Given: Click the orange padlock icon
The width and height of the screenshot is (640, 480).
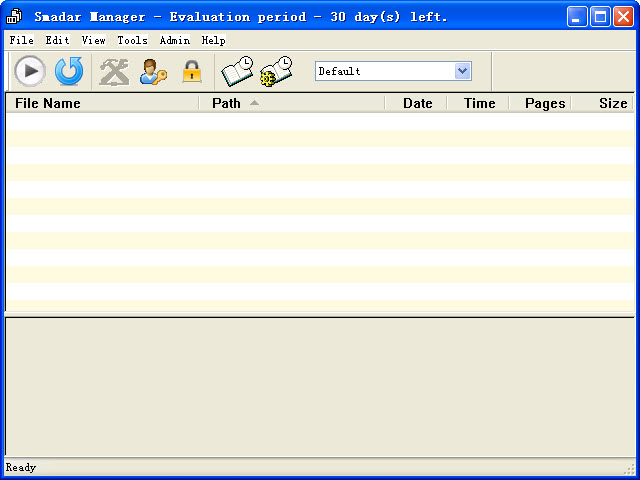Looking at the screenshot, I should [191, 71].
